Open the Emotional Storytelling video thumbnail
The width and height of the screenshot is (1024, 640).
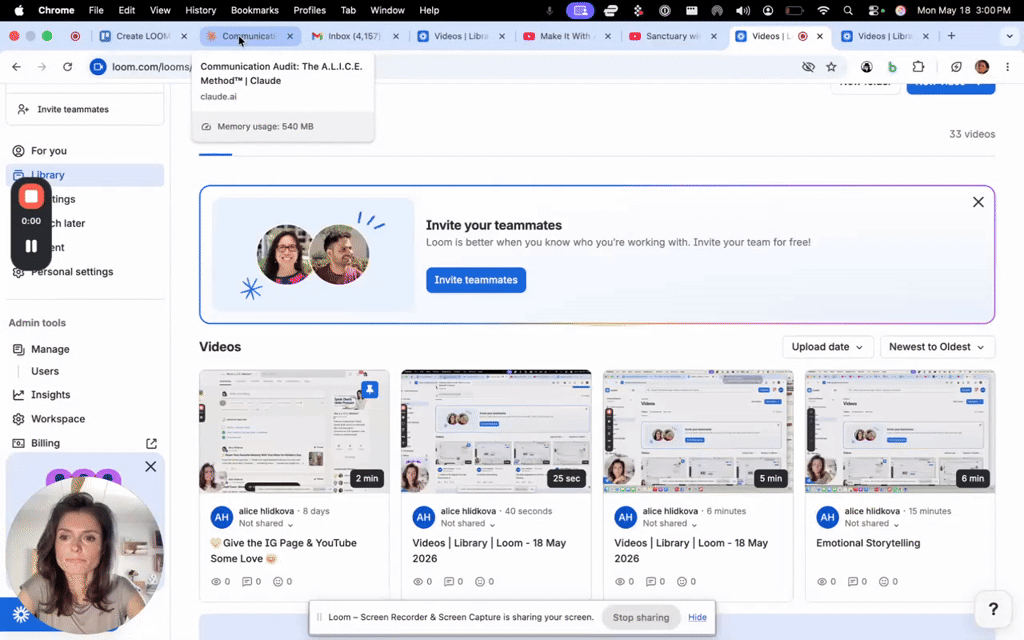click(900, 432)
